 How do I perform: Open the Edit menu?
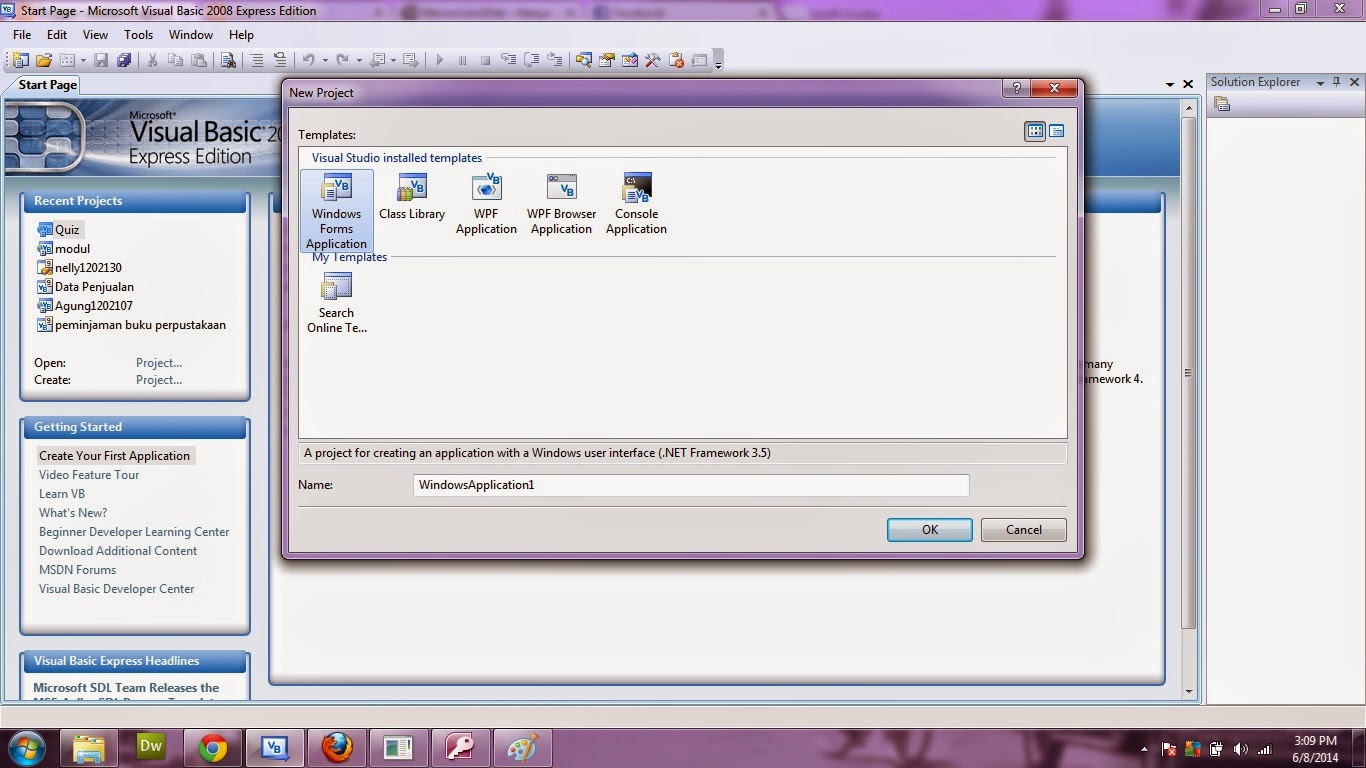(57, 35)
